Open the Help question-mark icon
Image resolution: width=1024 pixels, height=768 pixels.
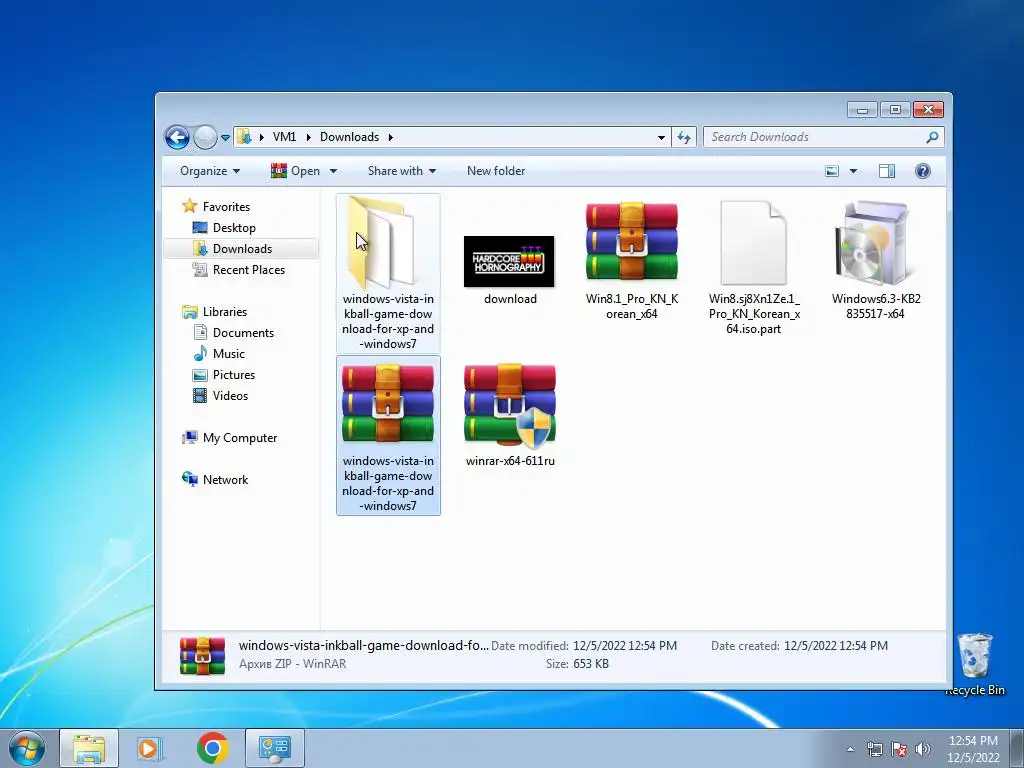pyautogui.click(x=923, y=171)
